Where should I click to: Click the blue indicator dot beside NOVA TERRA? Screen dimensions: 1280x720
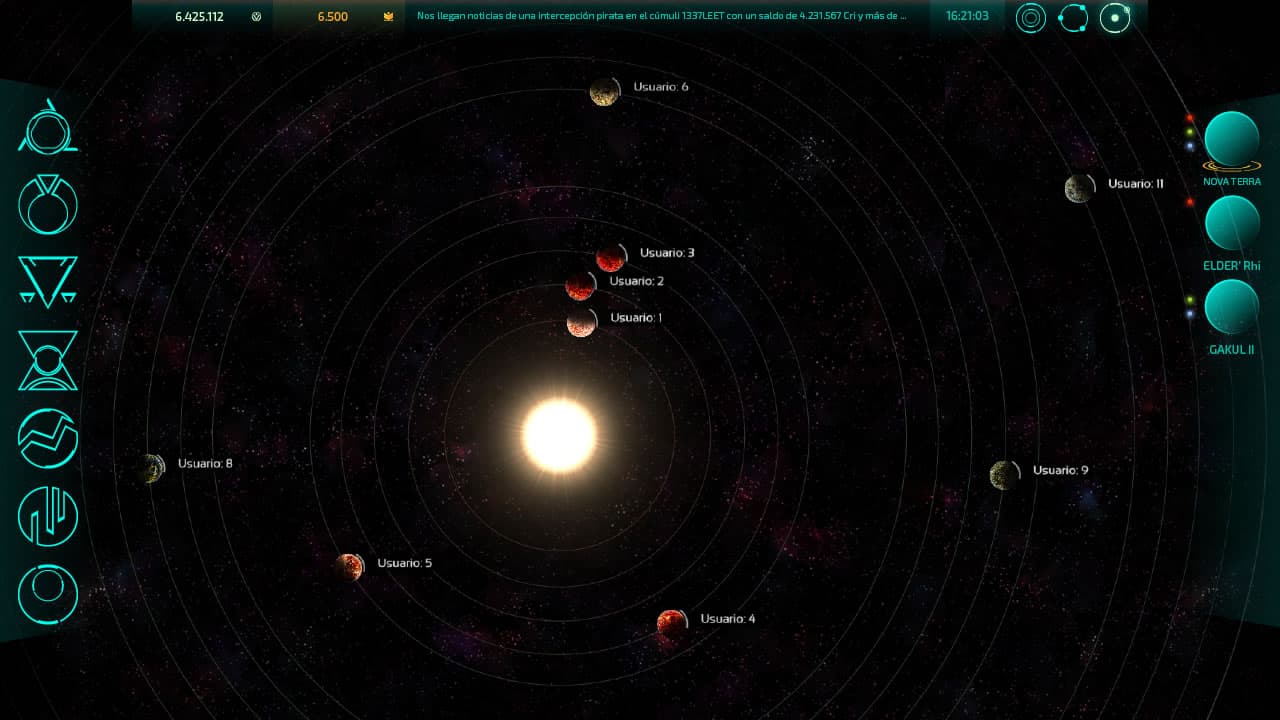click(1190, 146)
